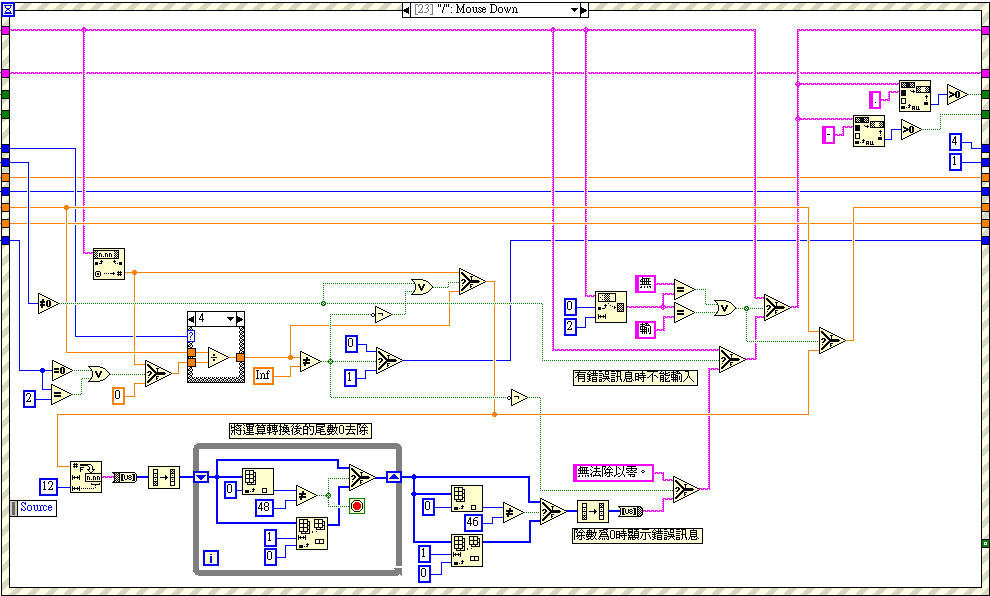Click the Divide function inside the case structure

218,357
